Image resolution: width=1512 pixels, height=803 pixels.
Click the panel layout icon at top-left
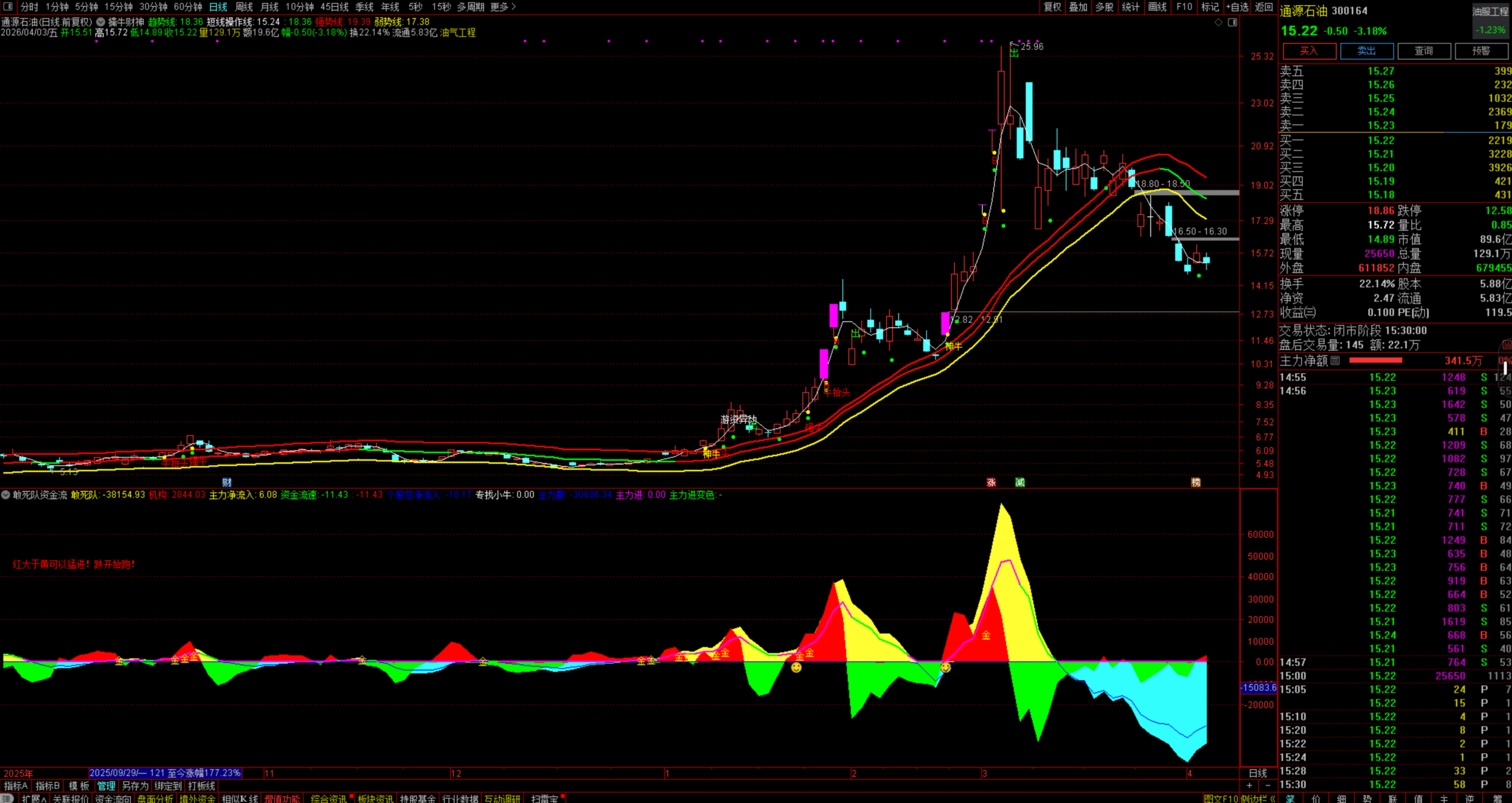8,6
